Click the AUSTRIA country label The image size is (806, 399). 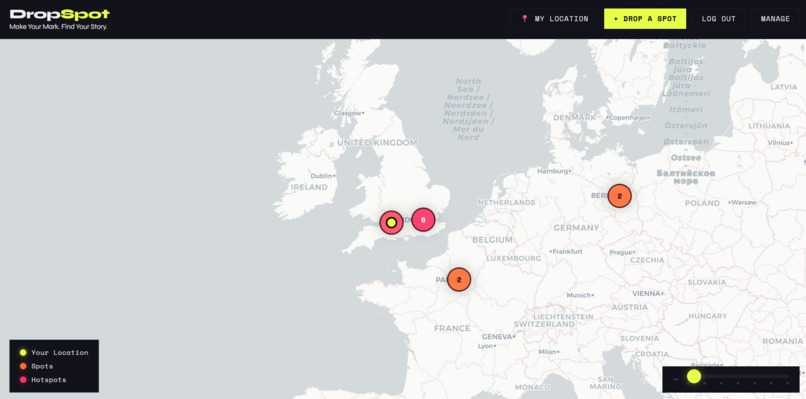630,307
